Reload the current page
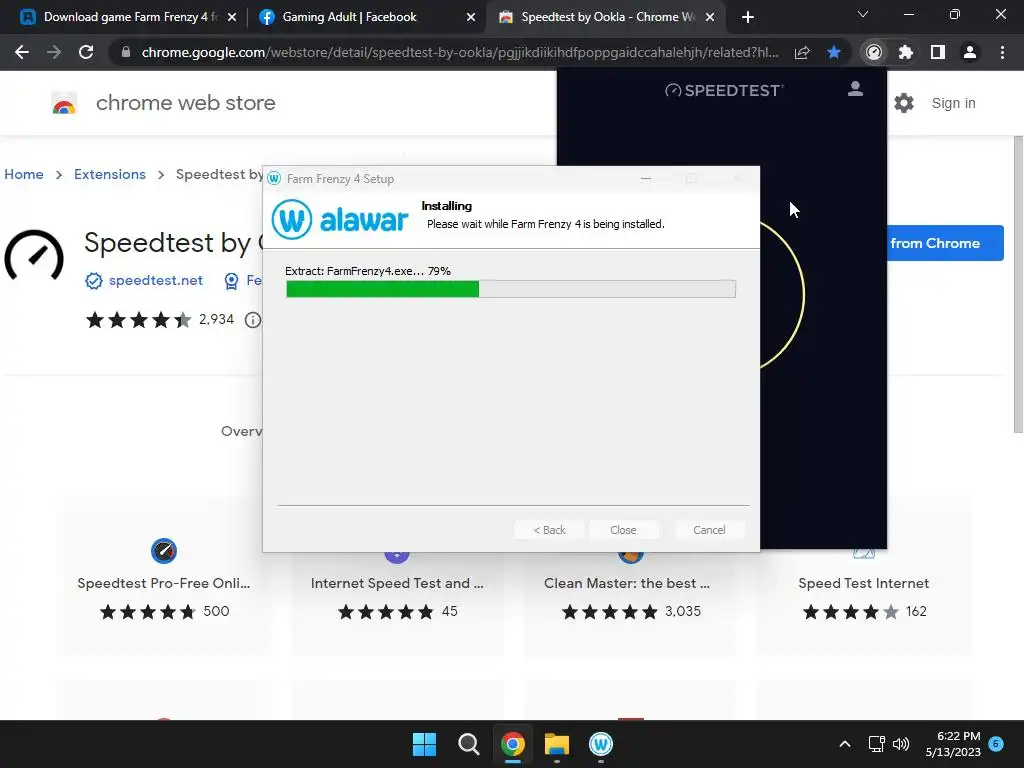 [x=86, y=52]
